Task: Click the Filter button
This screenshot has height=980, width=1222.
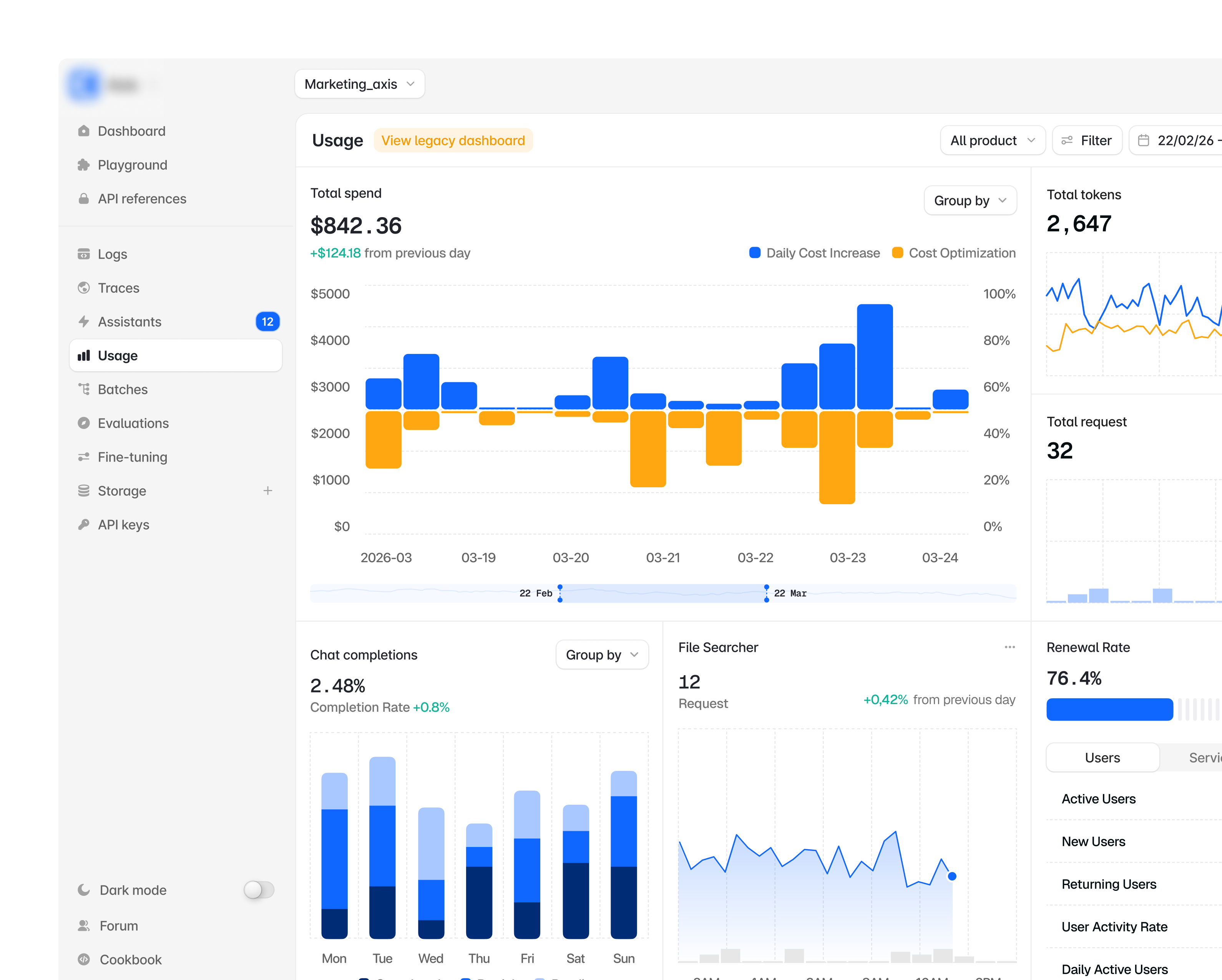Action: 1086,141
